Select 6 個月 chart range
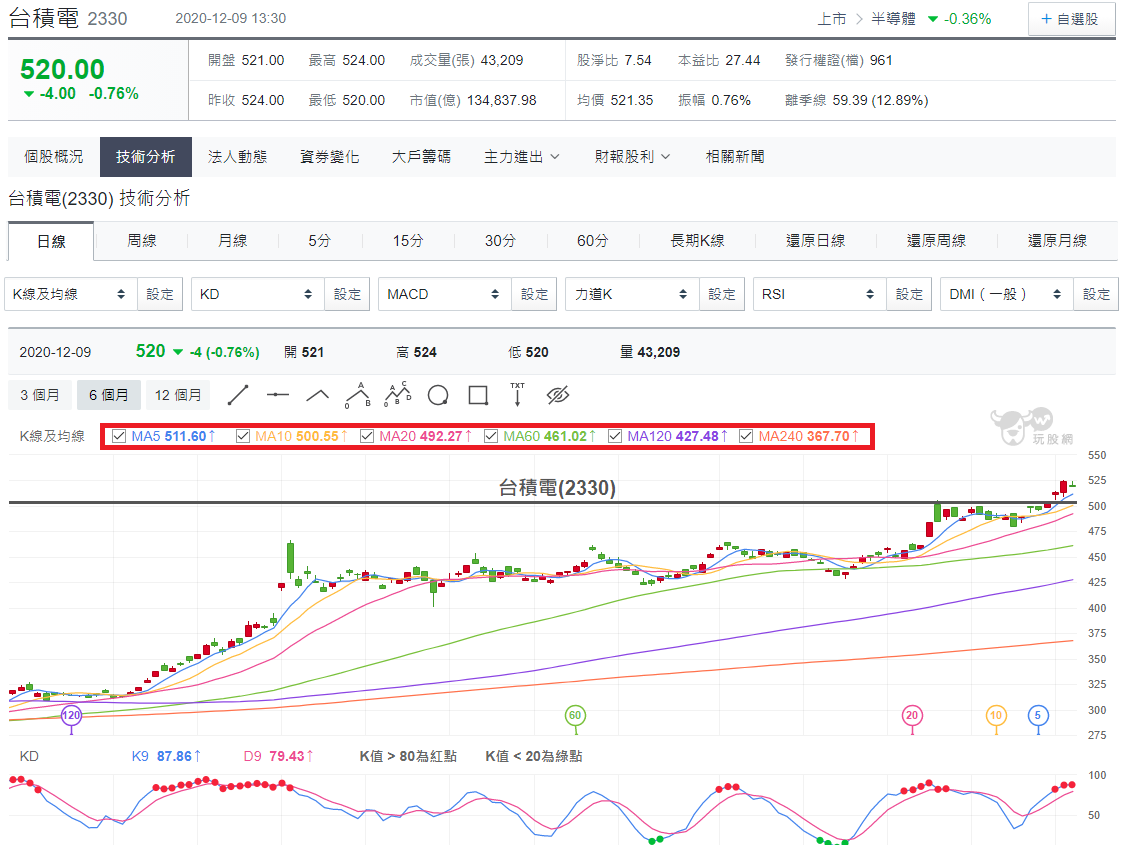This screenshot has width=1127, height=845. pos(109,395)
